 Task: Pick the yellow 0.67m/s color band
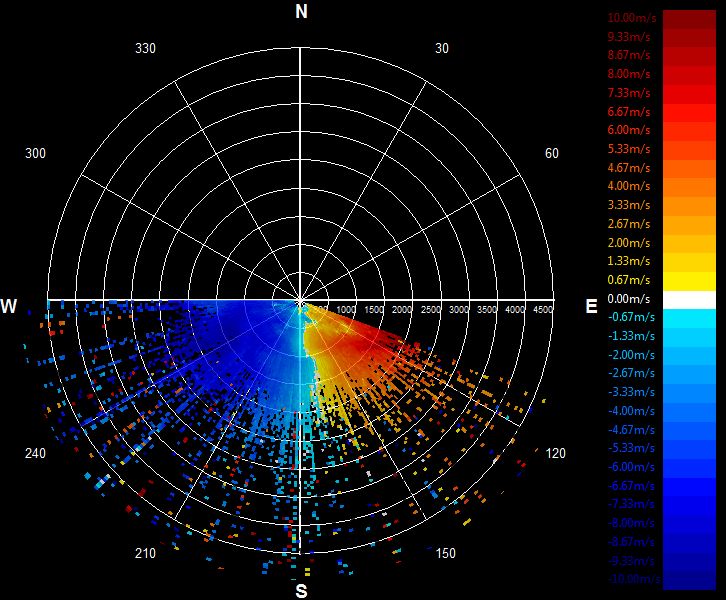pos(689,281)
